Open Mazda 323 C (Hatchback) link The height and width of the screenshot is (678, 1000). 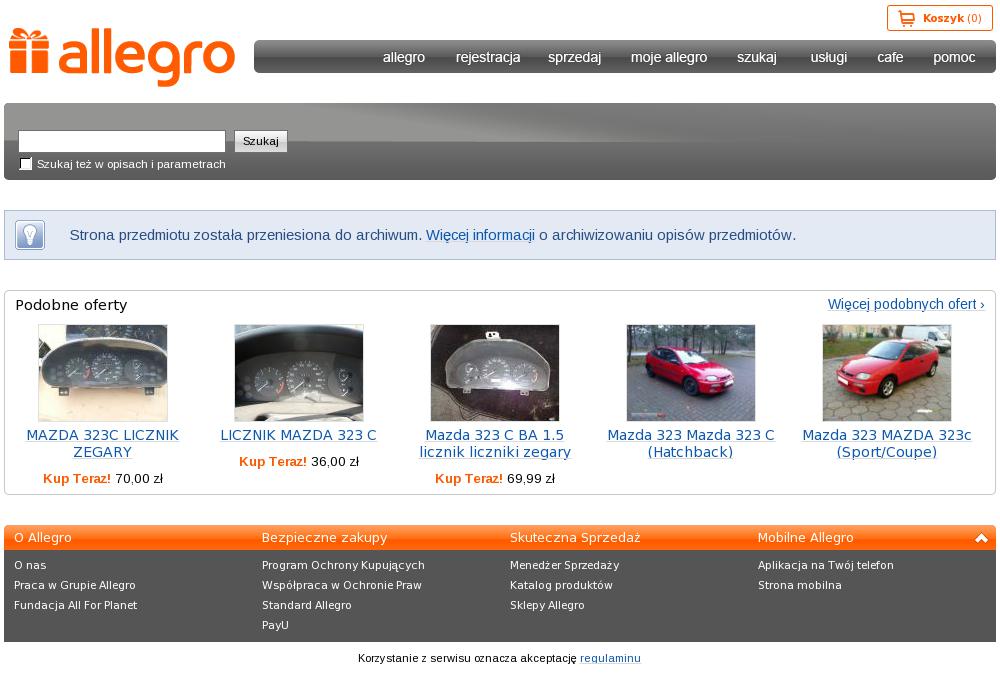pos(691,443)
